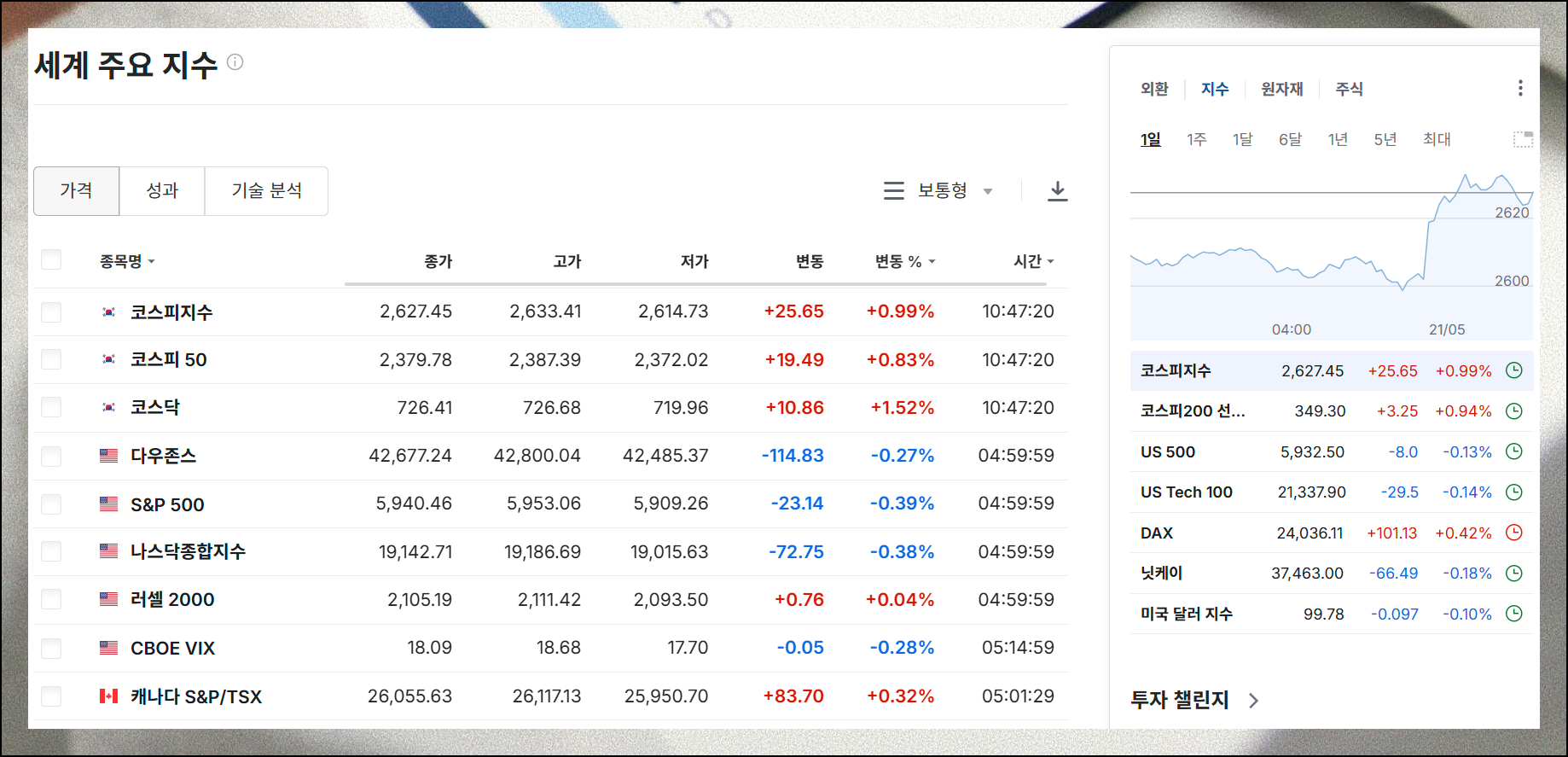Sort by 변동 % column header
This screenshot has height=757, width=1568.
[x=905, y=261]
